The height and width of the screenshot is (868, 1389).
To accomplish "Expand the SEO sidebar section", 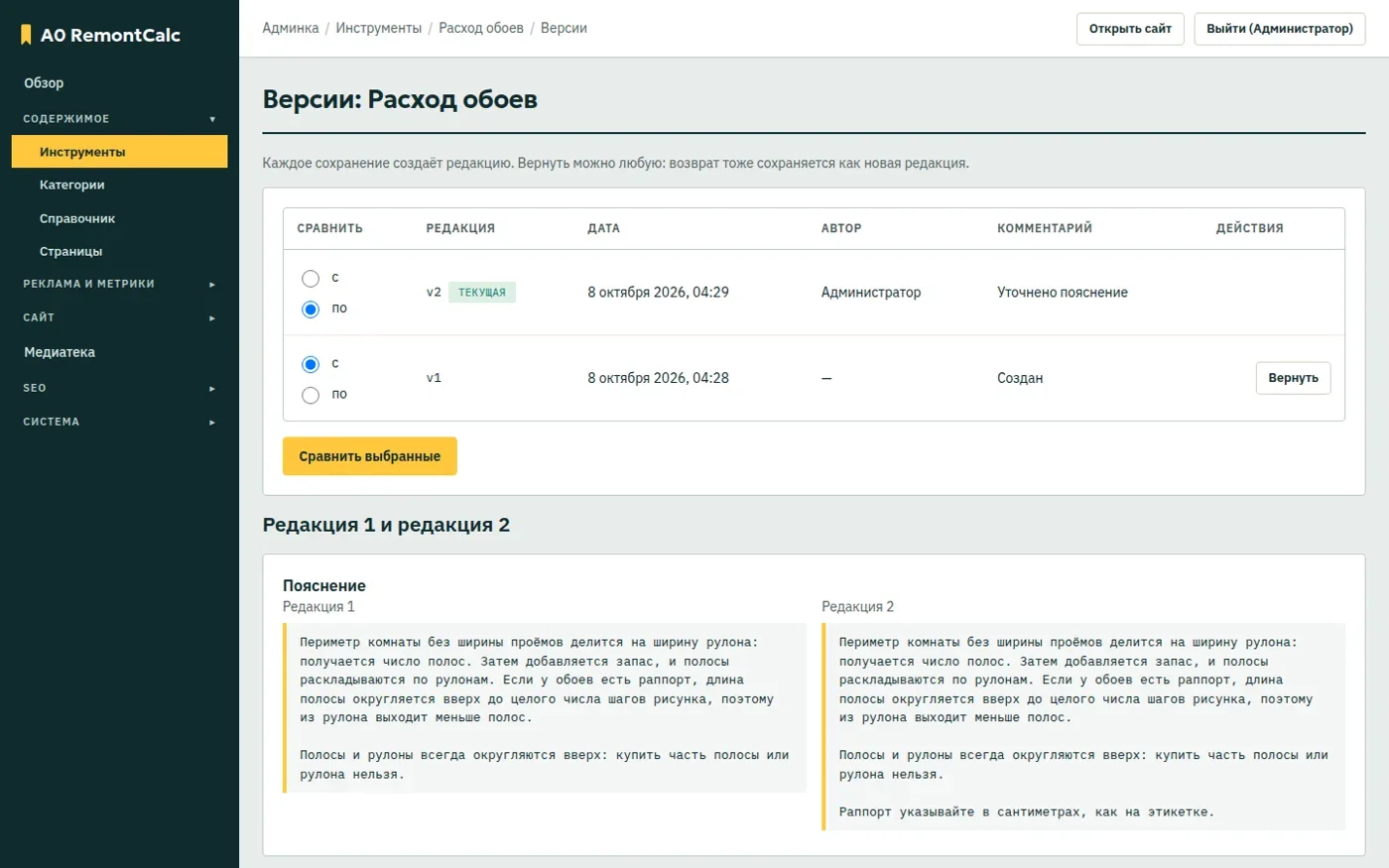I will click(x=119, y=388).
